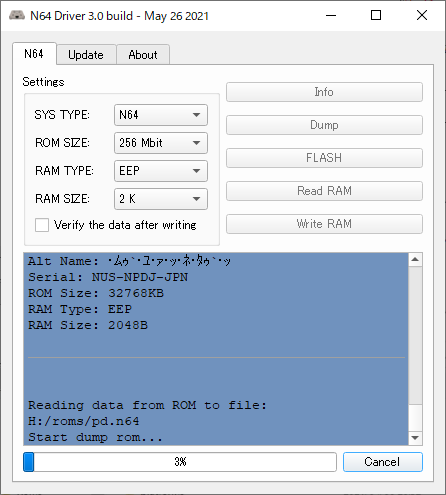
Task: Click the log scrollbar down arrow
Action: 415,438
